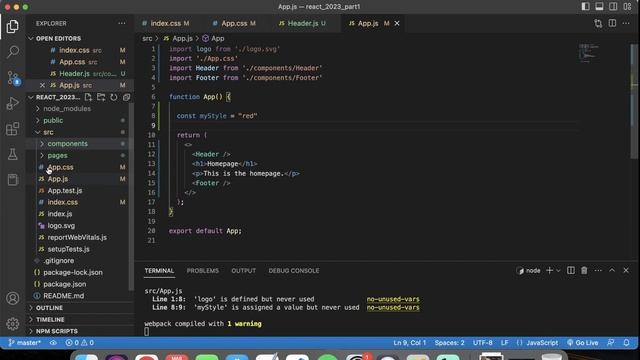Collapse the REACT_2023 project section
The height and width of the screenshot is (360, 640).
31,97
